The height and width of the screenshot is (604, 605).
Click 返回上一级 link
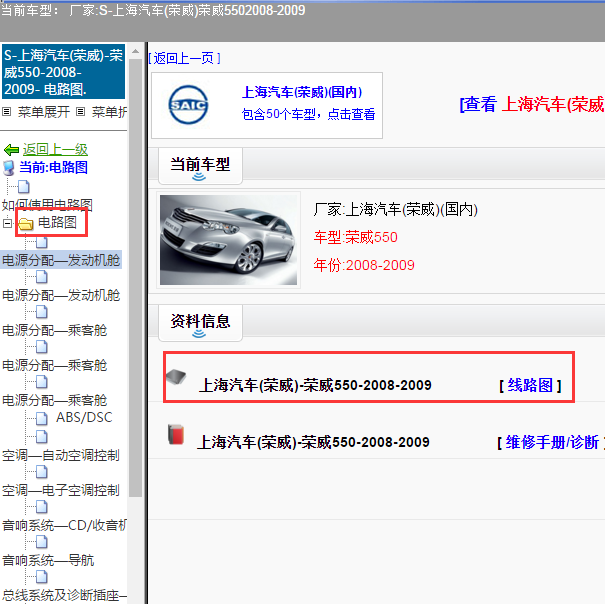[55, 149]
